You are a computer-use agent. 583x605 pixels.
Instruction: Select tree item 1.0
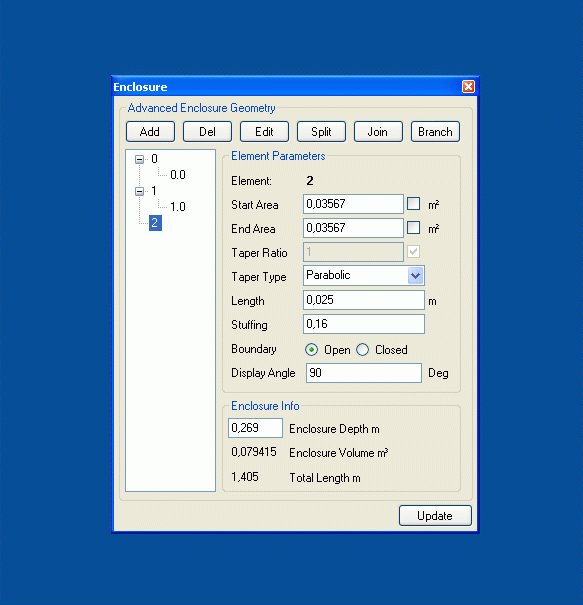(178, 207)
